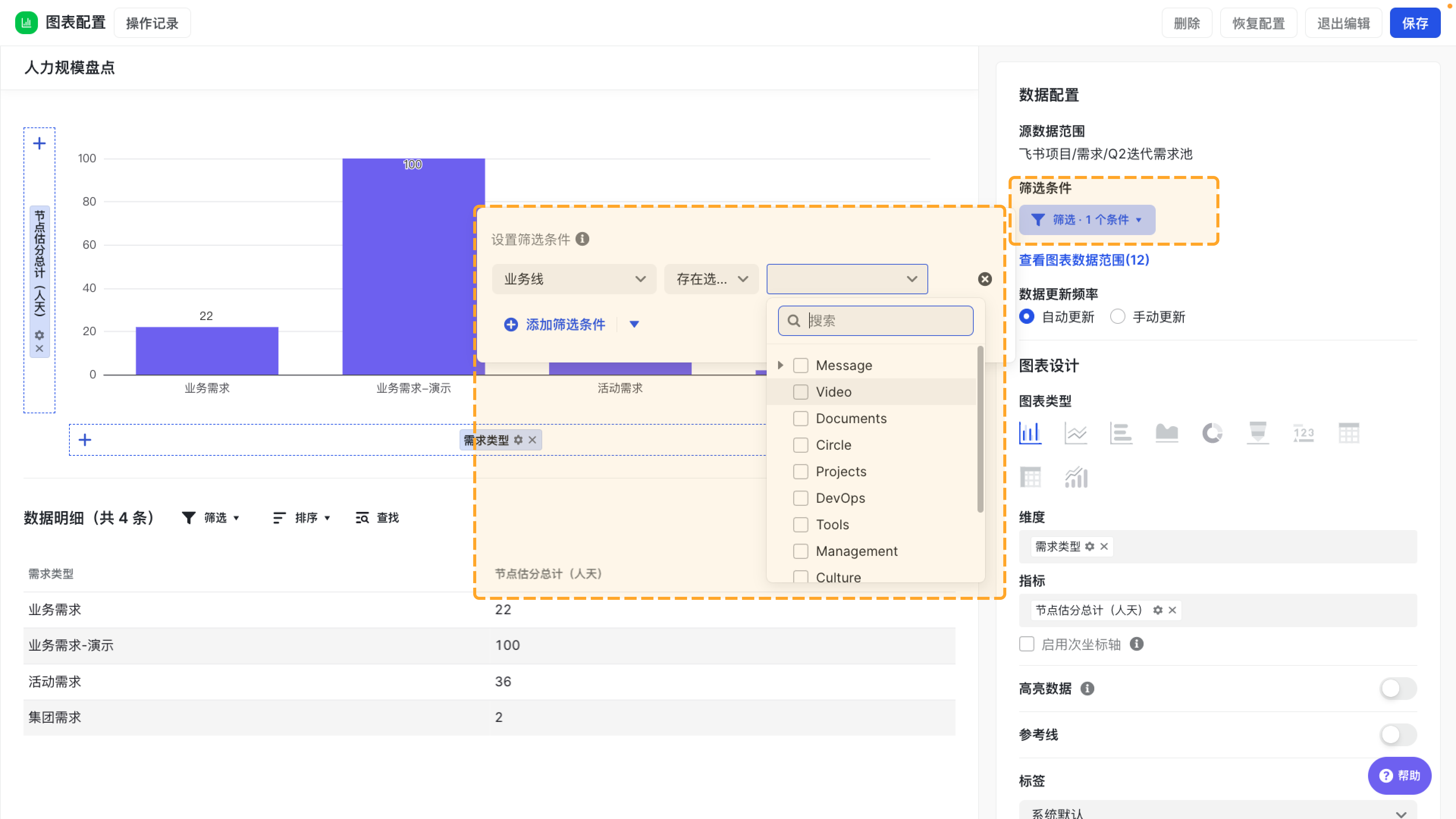Image resolution: width=1456 pixels, height=819 pixels.
Task: Click the 集团需求 table cell
Action: (55, 717)
